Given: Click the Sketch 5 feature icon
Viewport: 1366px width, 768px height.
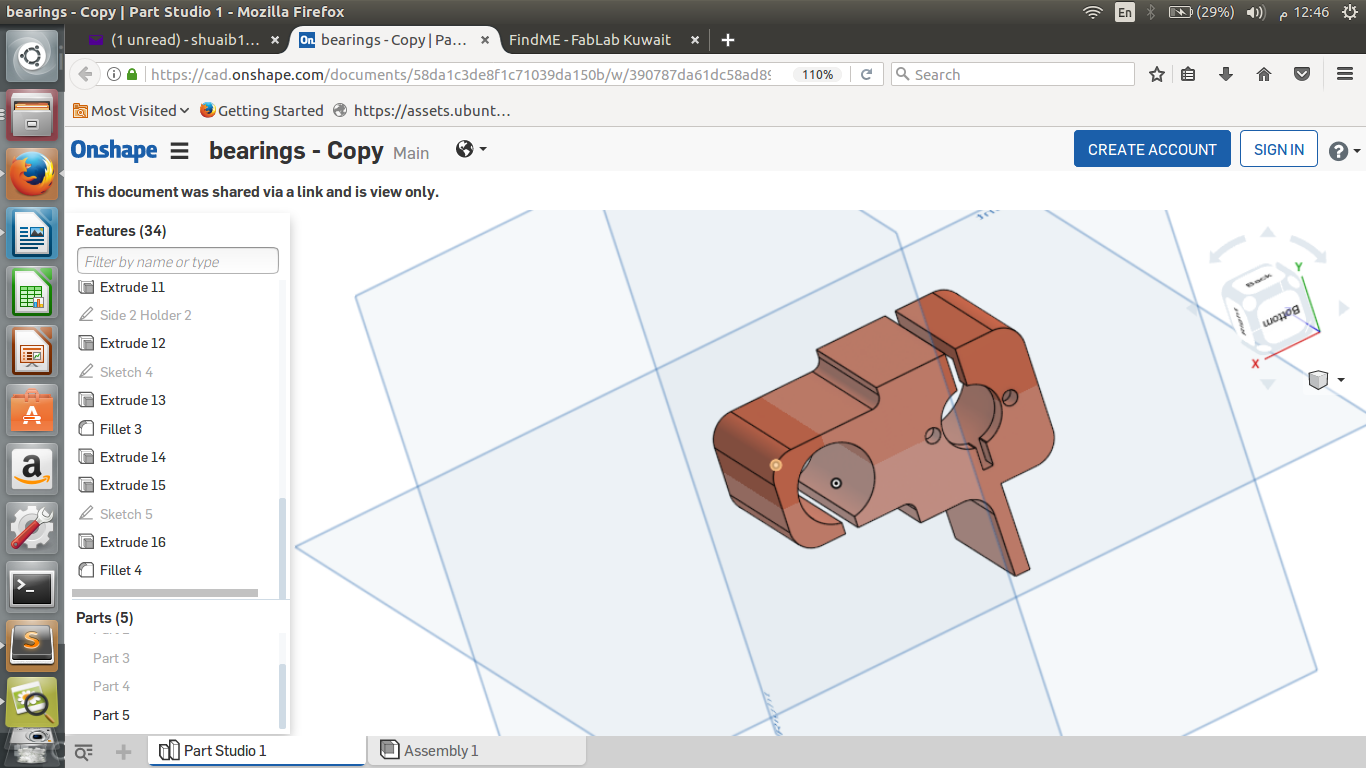Looking at the screenshot, I should [x=86, y=514].
